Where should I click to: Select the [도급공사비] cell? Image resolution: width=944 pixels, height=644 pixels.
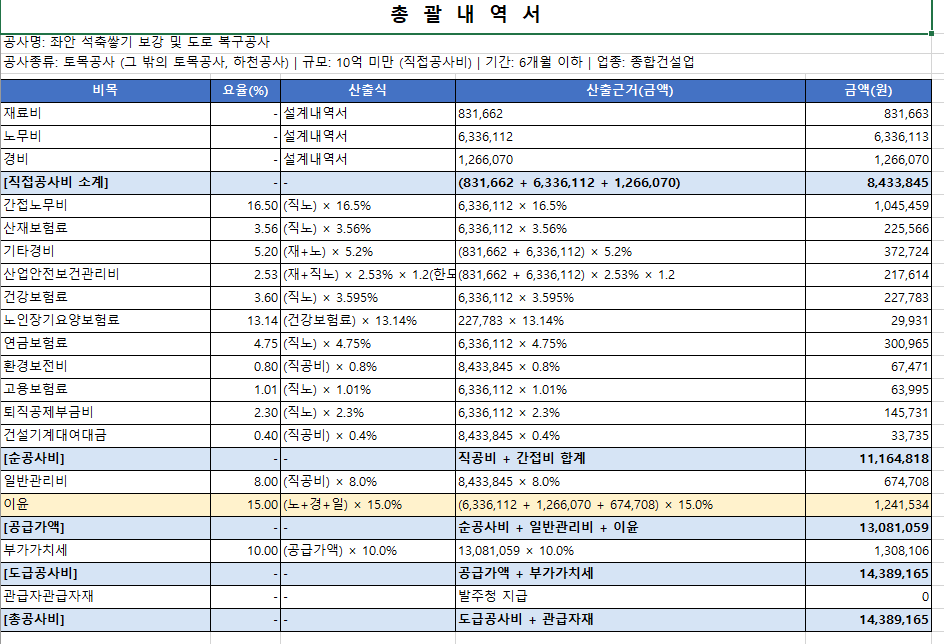point(105,574)
